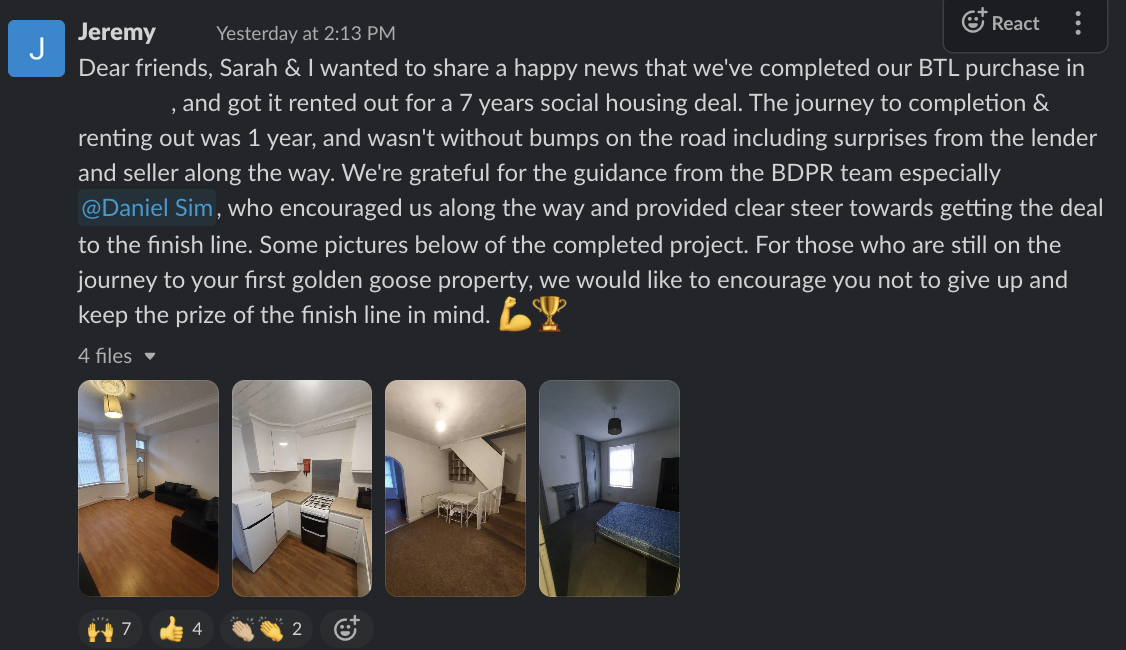
Task: Toggle the raised hands reaction with 7
Action: point(110,629)
